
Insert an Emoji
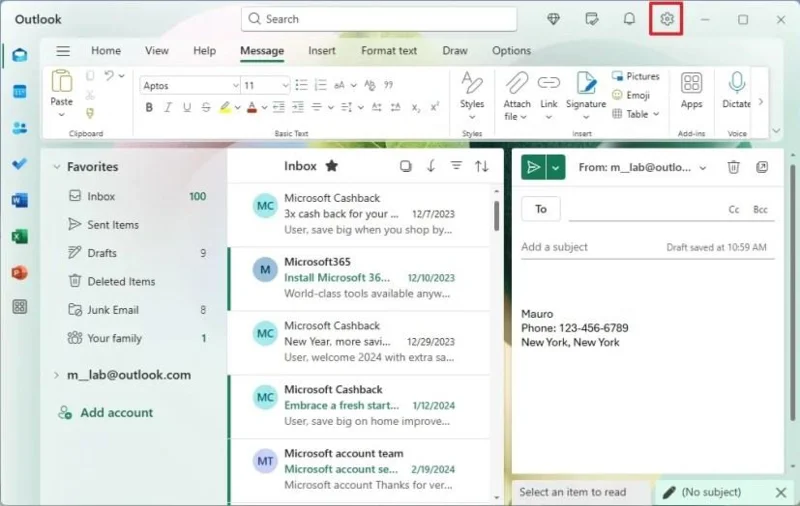(x=631, y=95)
